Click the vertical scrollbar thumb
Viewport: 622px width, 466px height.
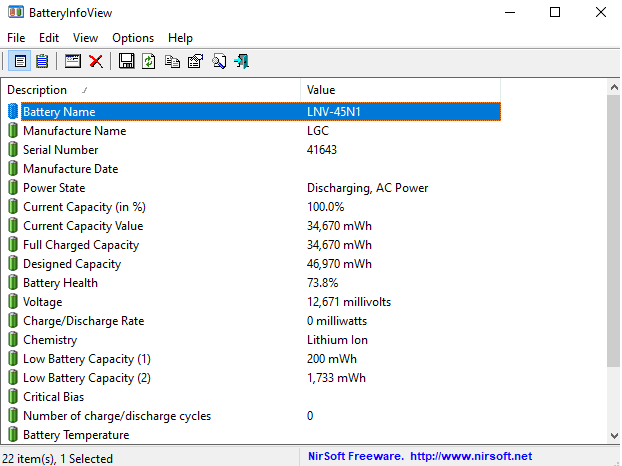click(614, 231)
